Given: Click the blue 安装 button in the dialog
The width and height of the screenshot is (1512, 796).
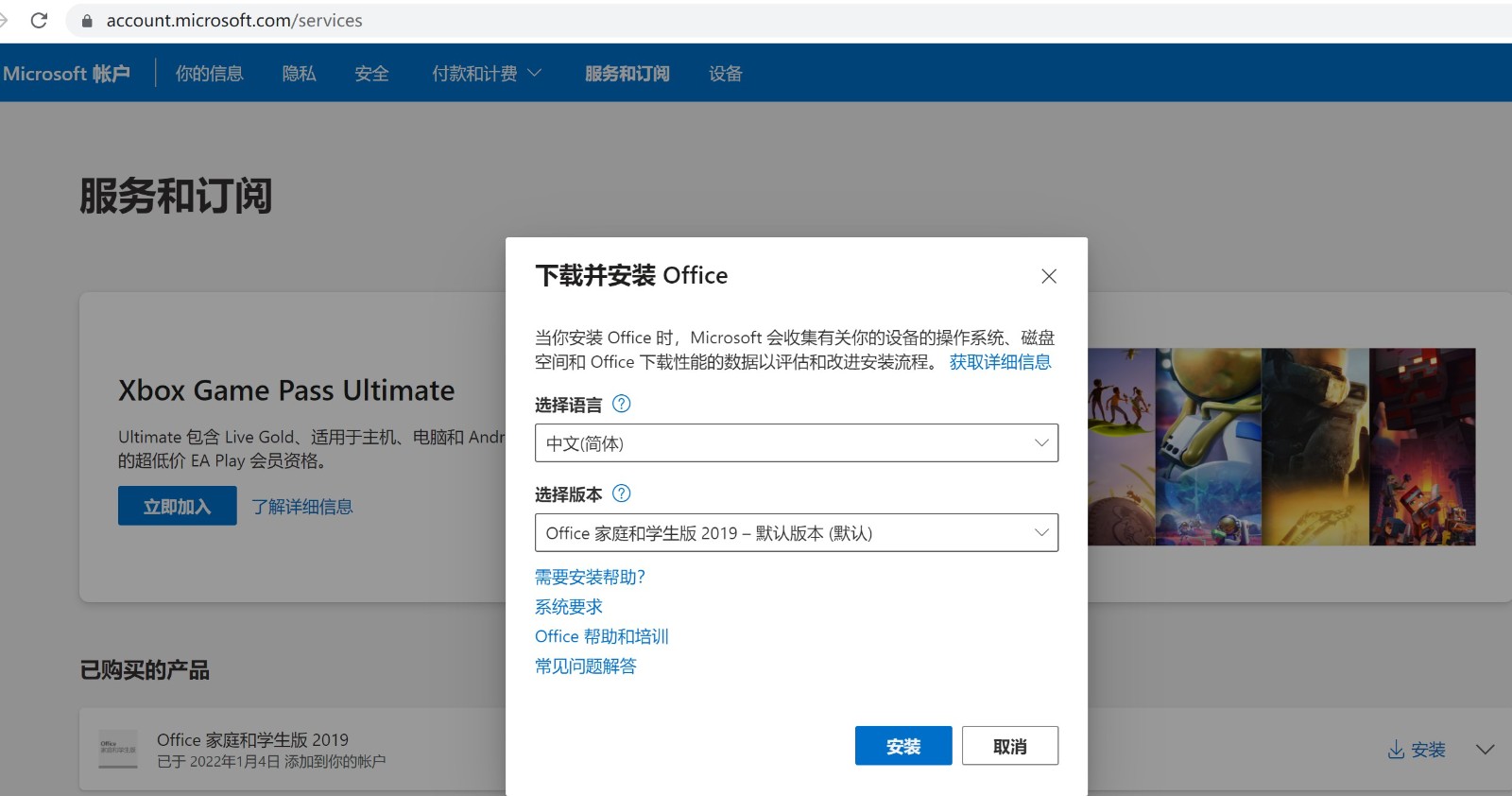Looking at the screenshot, I should click(903, 746).
